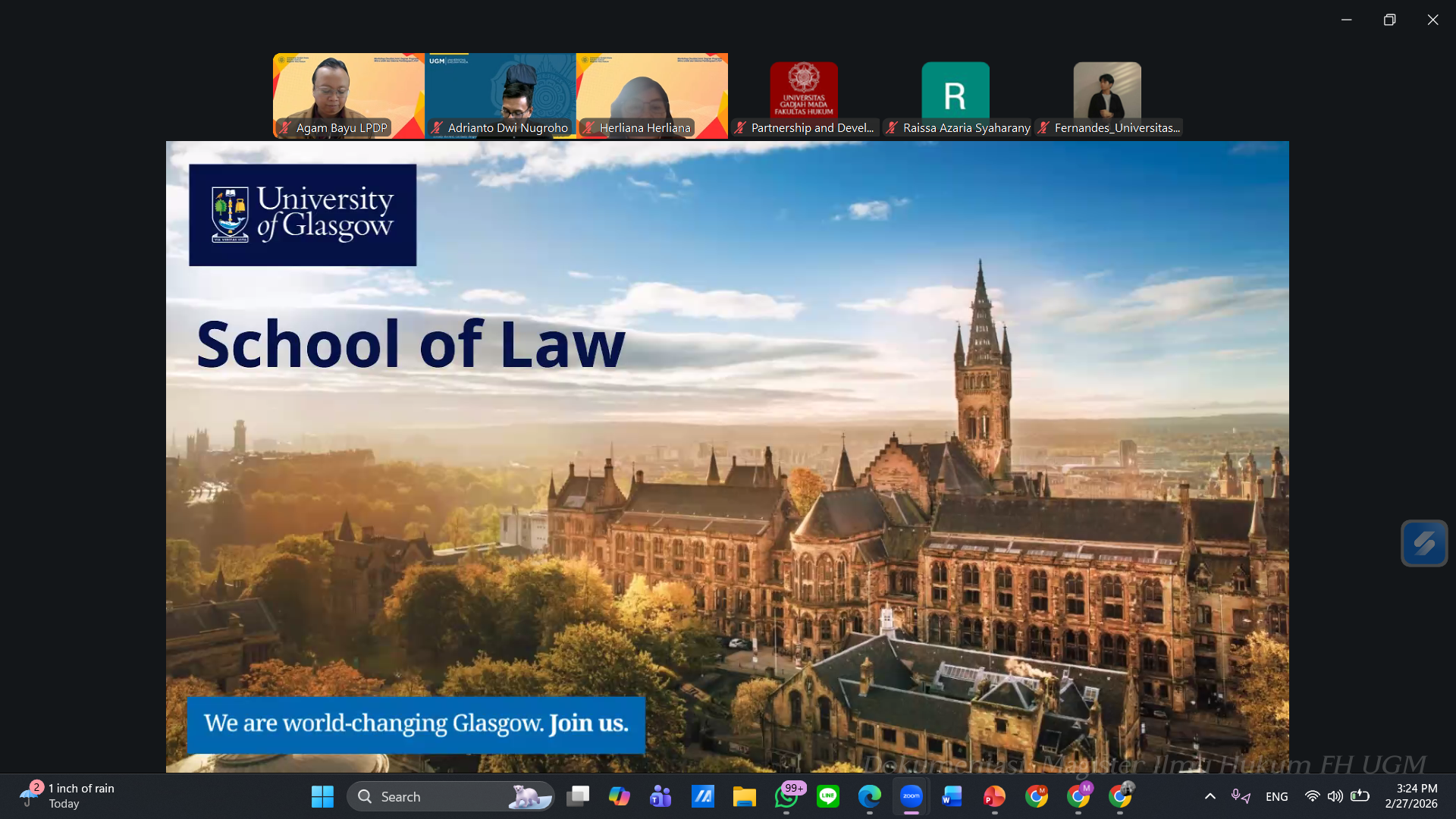Image resolution: width=1456 pixels, height=819 pixels.
Task: Open PowerPoint from the taskbar
Action: (993, 796)
